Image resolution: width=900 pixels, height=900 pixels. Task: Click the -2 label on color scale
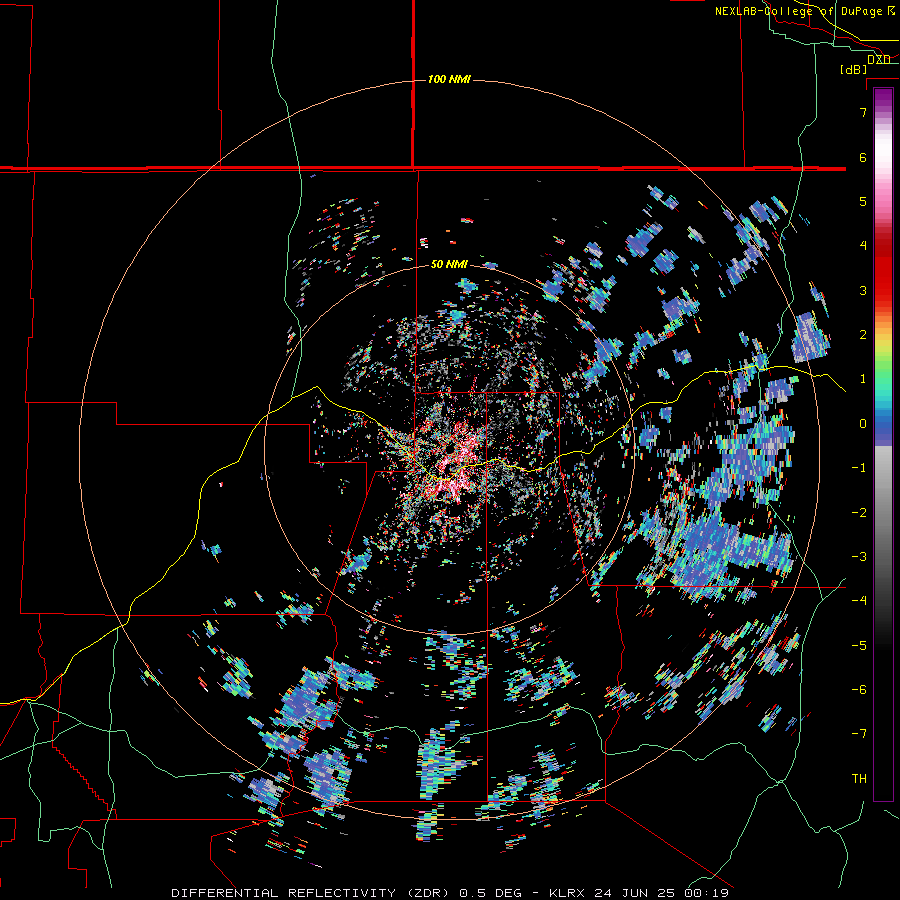pos(859,512)
